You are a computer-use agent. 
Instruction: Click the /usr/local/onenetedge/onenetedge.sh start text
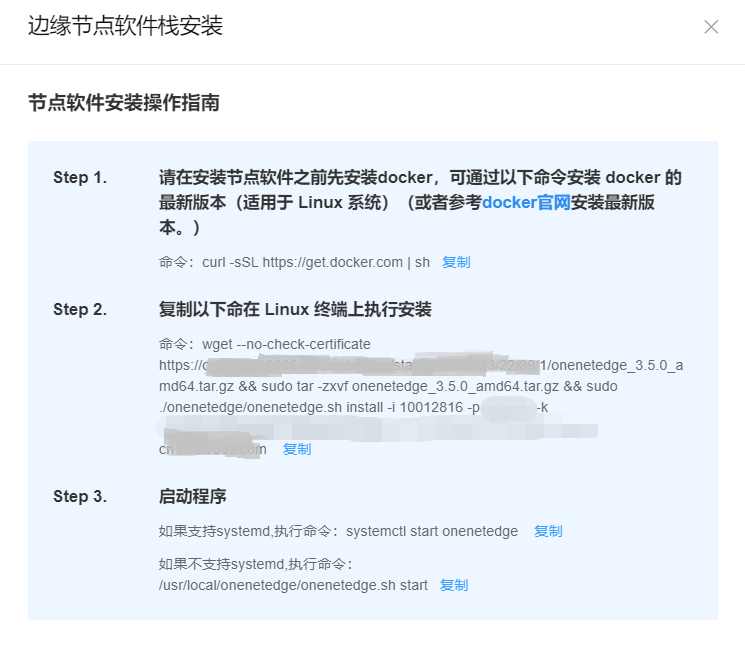coord(293,585)
